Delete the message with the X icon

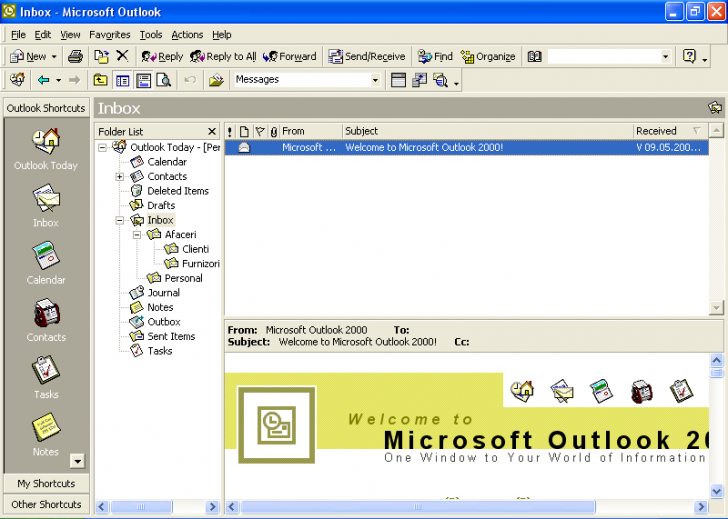[122, 56]
